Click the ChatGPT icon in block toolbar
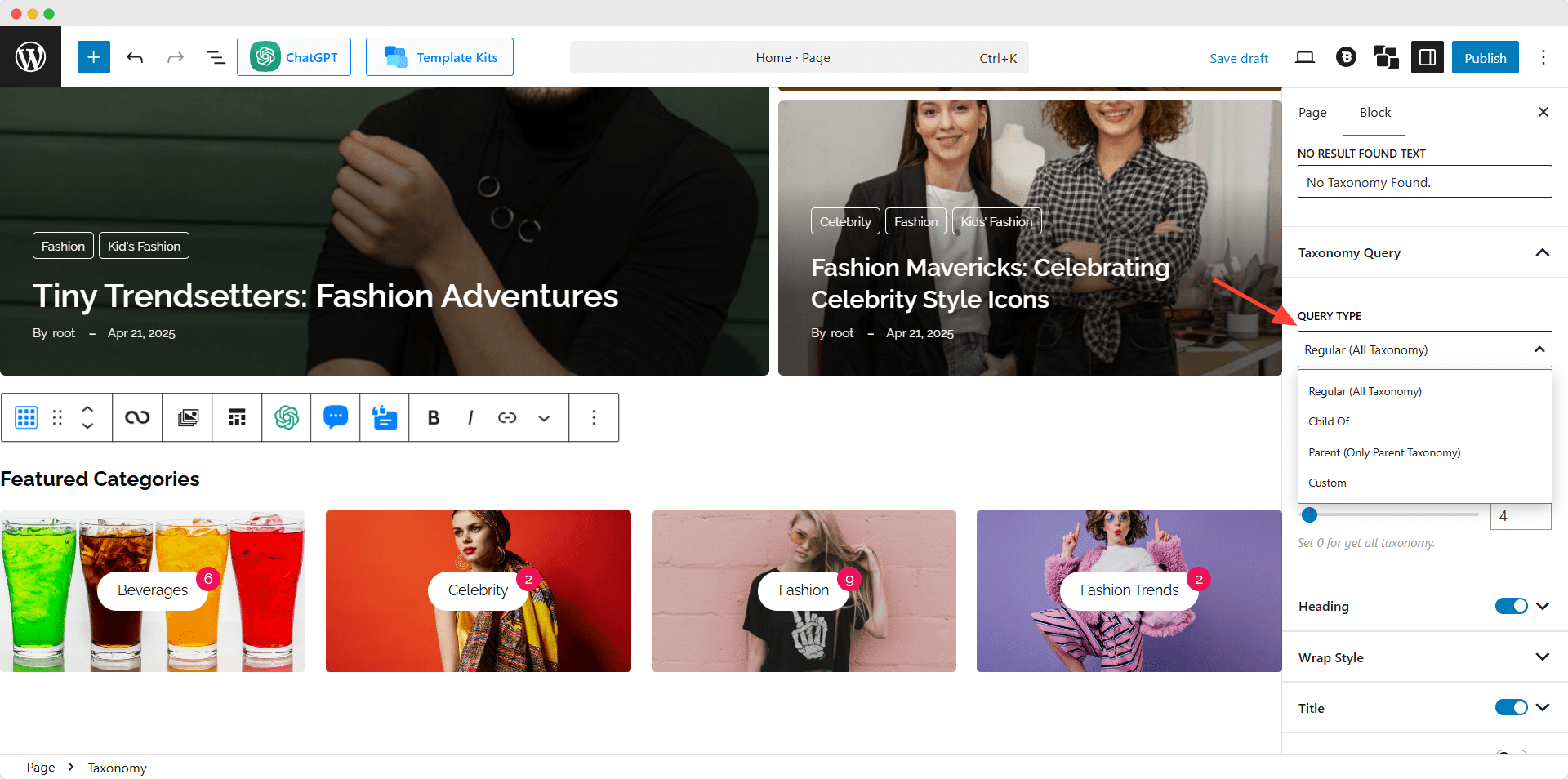Image resolution: width=1568 pixels, height=779 pixels. point(287,417)
